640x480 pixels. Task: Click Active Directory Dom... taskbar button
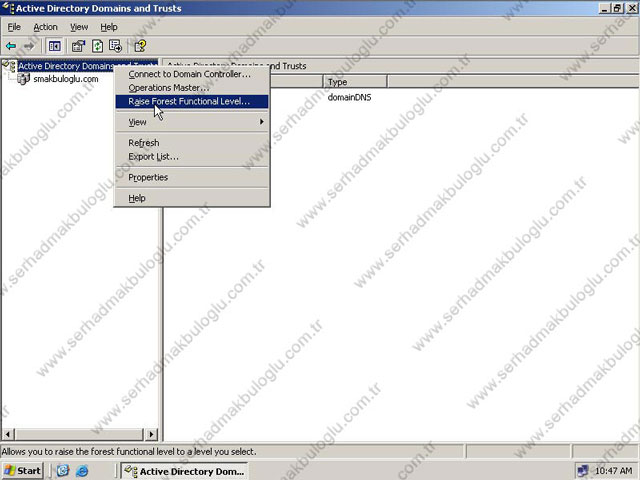[184, 471]
